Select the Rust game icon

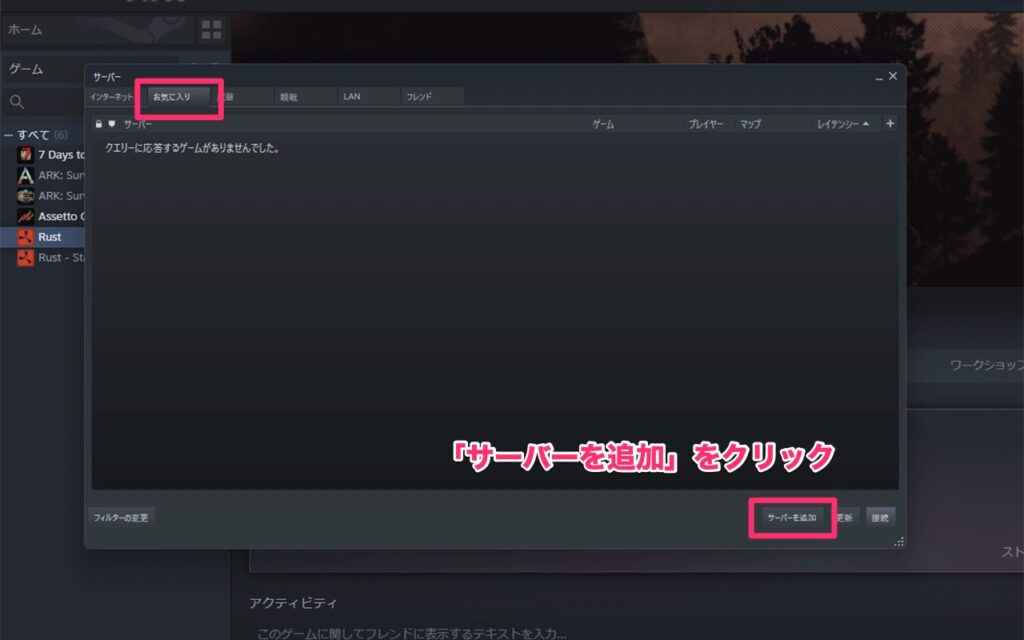point(24,237)
